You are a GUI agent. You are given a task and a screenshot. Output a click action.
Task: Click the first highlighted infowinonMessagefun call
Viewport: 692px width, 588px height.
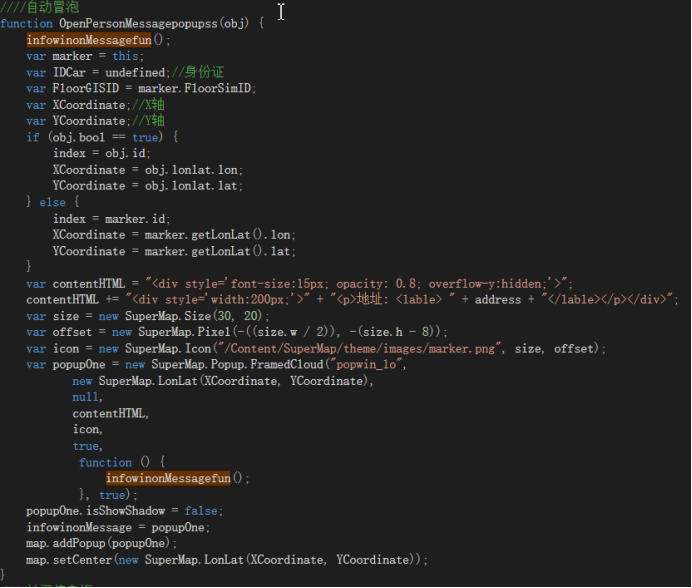(x=89, y=40)
